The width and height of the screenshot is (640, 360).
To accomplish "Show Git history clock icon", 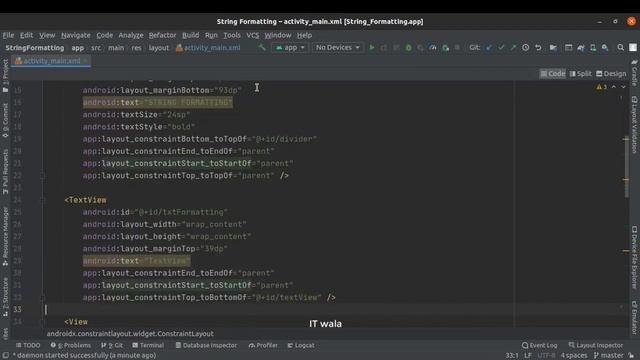I will pos(526,48).
